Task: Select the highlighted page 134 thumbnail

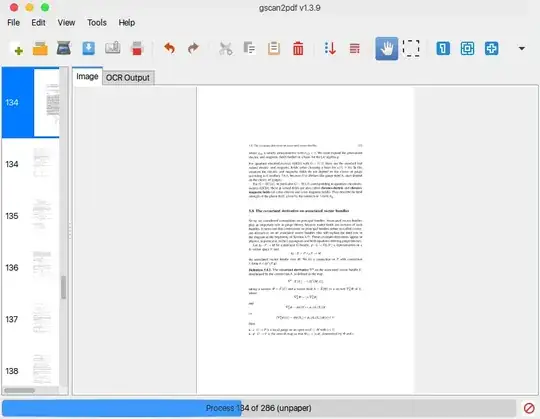Action: pyautogui.click(x=31, y=103)
